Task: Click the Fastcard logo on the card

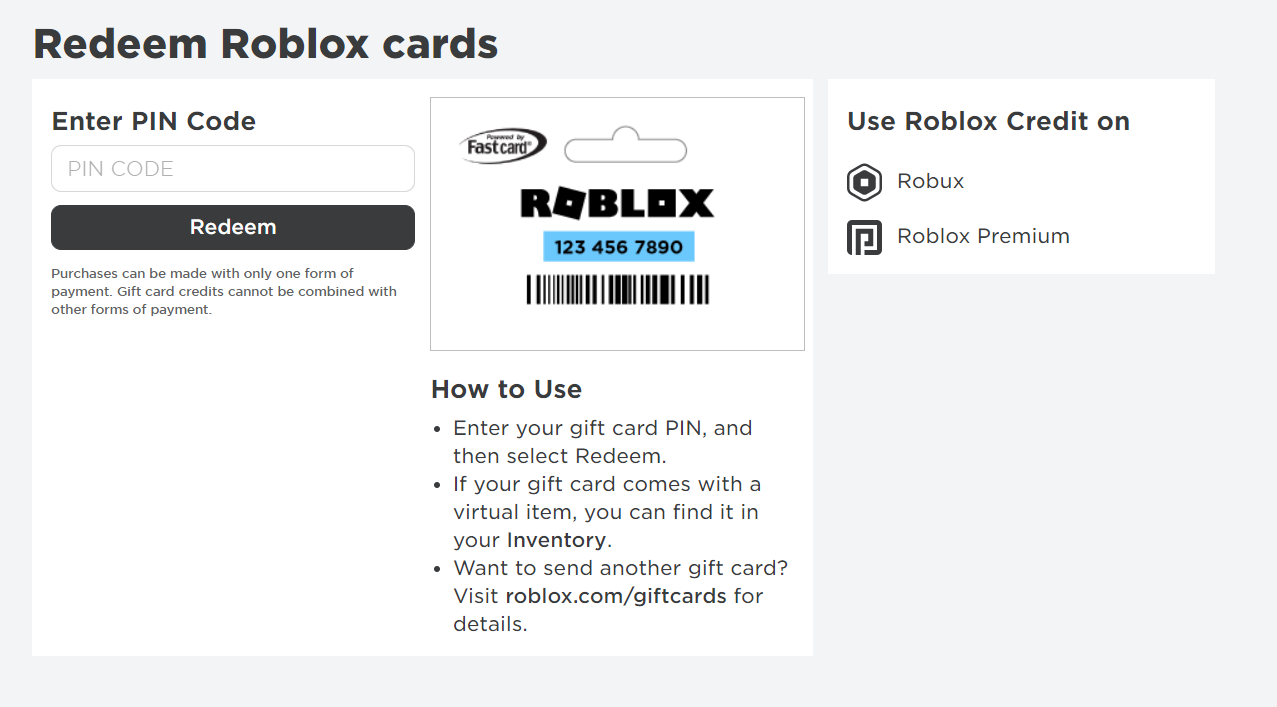Action: pyautogui.click(x=503, y=145)
